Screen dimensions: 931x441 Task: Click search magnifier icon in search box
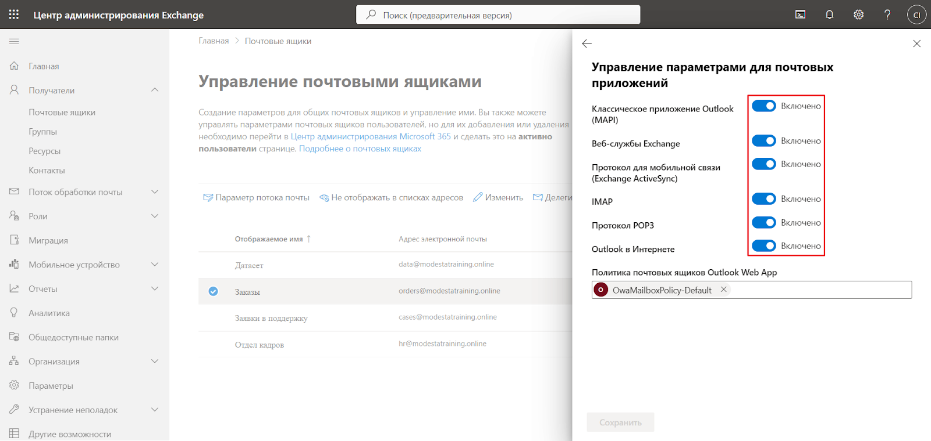click(372, 15)
